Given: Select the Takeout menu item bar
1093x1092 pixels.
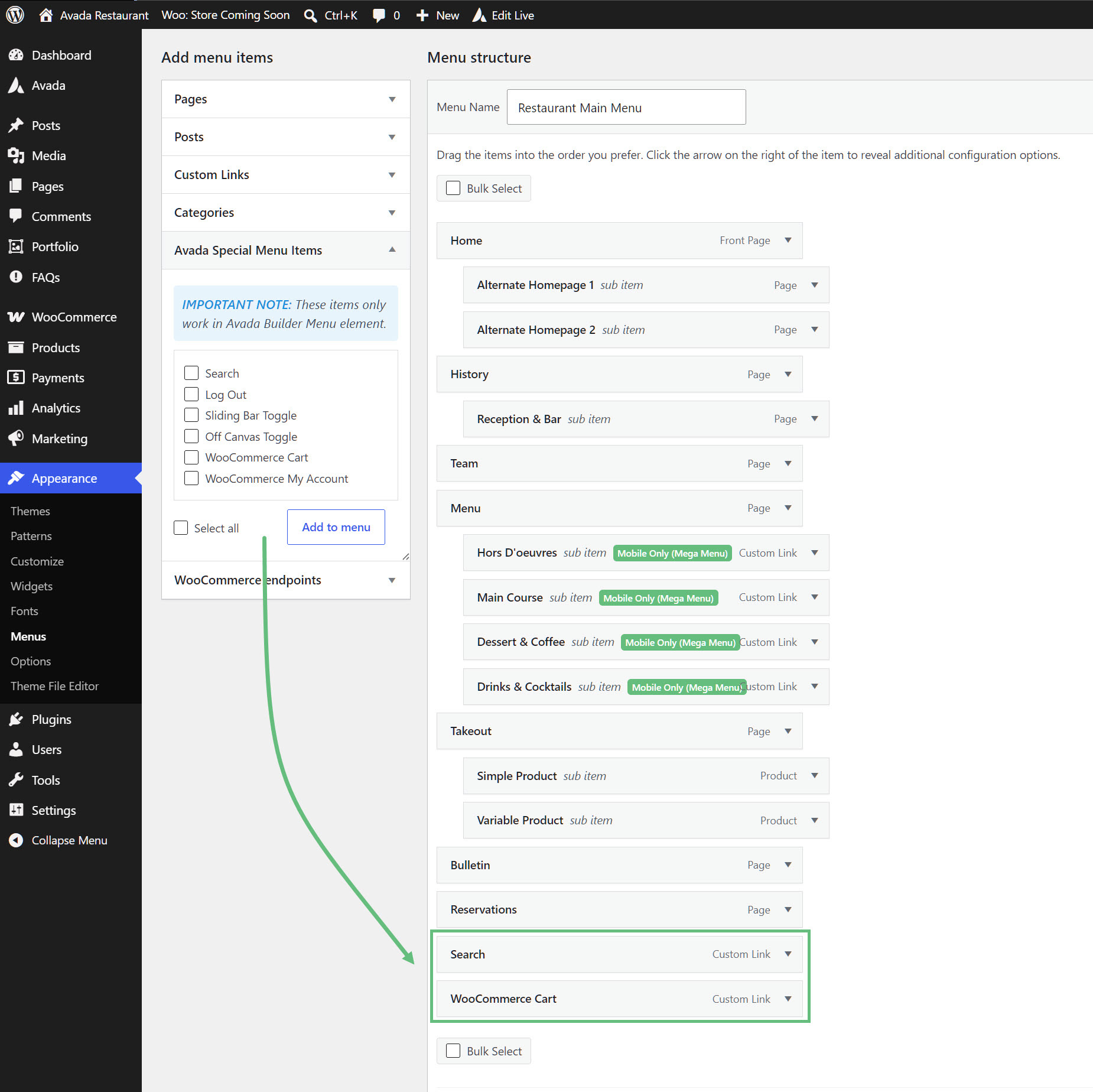Looking at the screenshot, I should [620, 731].
